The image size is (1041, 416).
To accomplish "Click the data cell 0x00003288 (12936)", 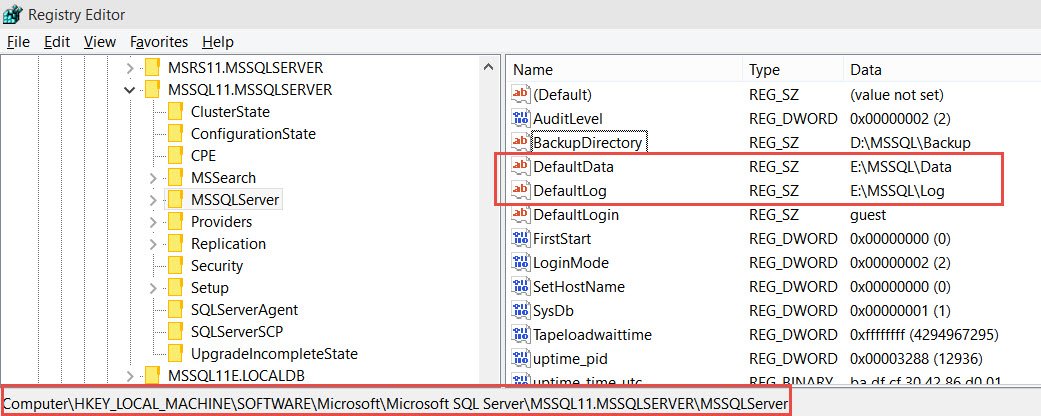I will (916, 358).
